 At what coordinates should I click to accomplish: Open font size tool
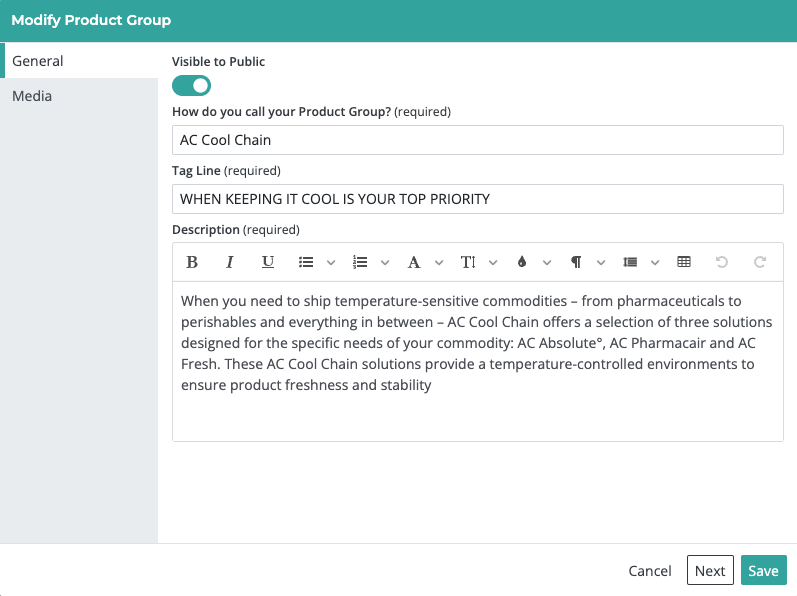coord(468,262)
